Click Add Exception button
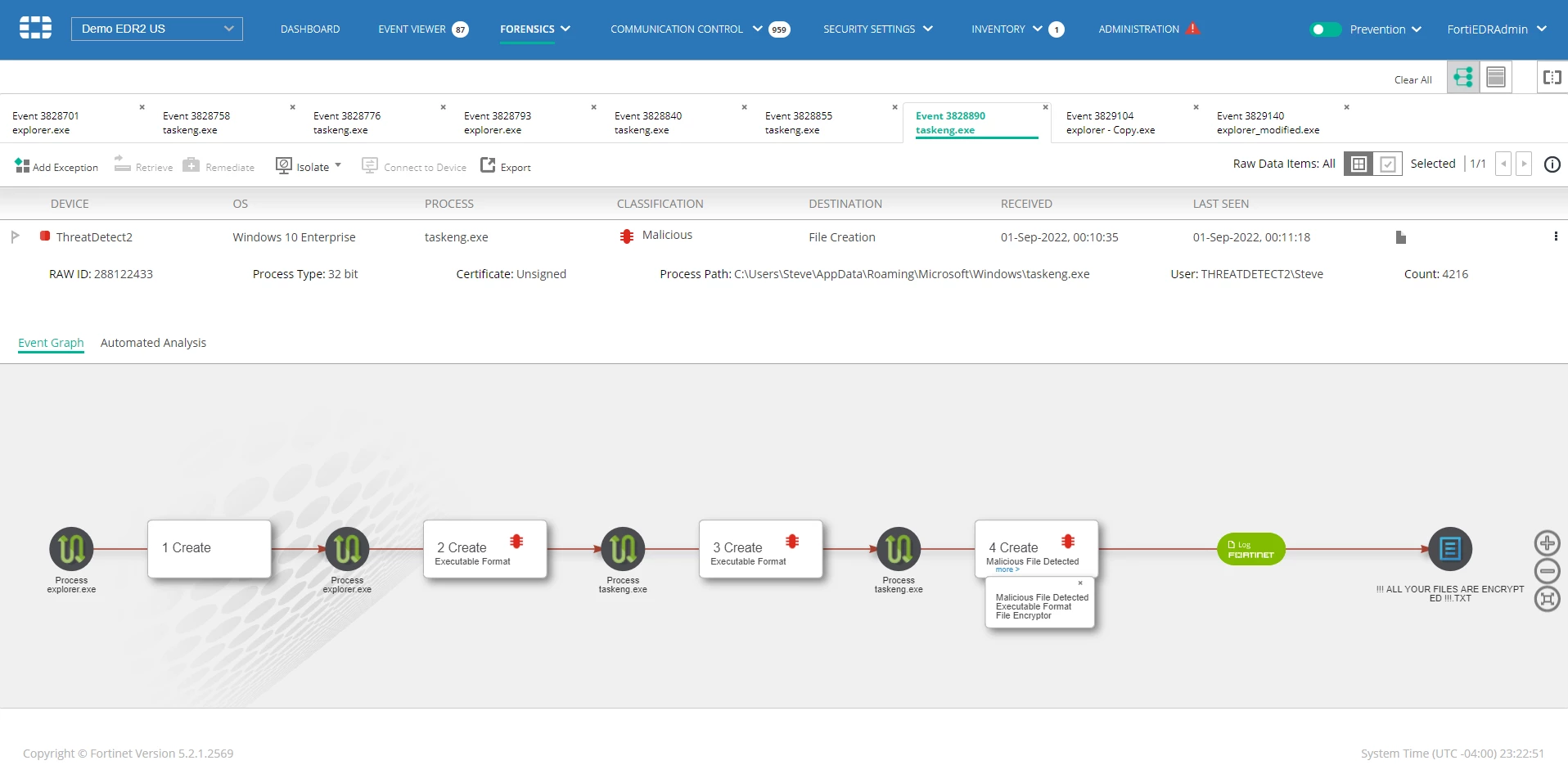Viewport: 1568px width, 765px height. 56,167
